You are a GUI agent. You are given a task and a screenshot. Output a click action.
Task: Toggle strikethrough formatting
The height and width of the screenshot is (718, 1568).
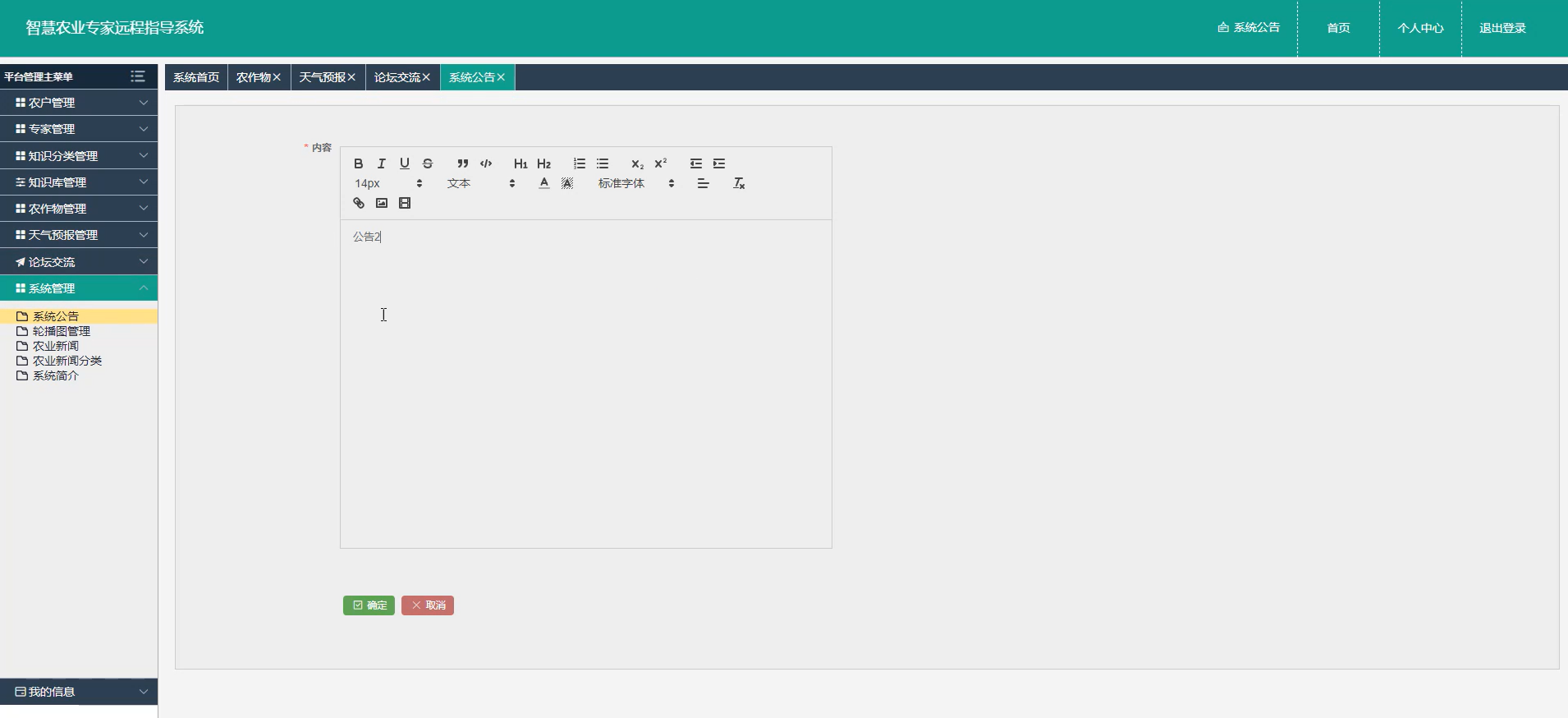click(x=428, y=163)
